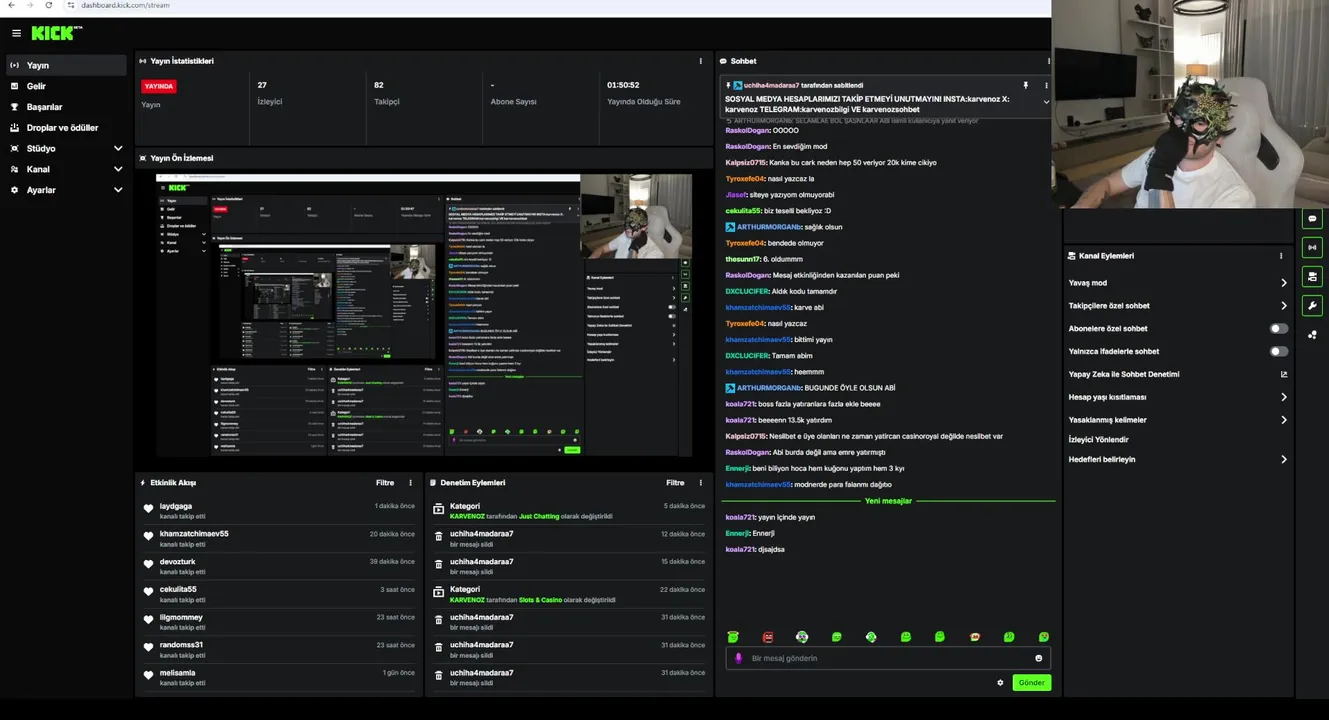Toggle Yalnızca ifadelerle sohbet switch

[x=1279, y=351]
